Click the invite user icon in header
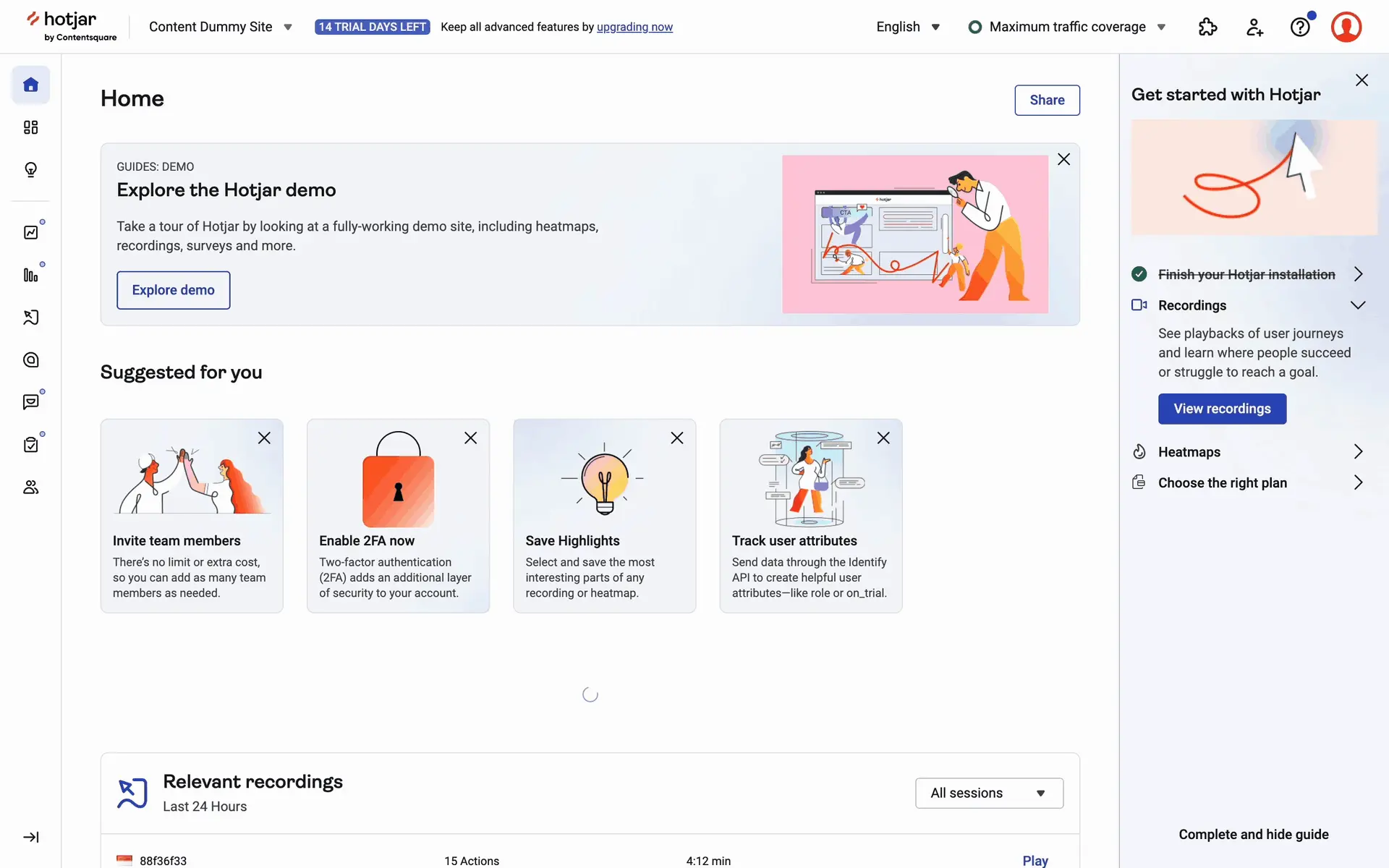The image size is (1389, 868). (1254, 27)
